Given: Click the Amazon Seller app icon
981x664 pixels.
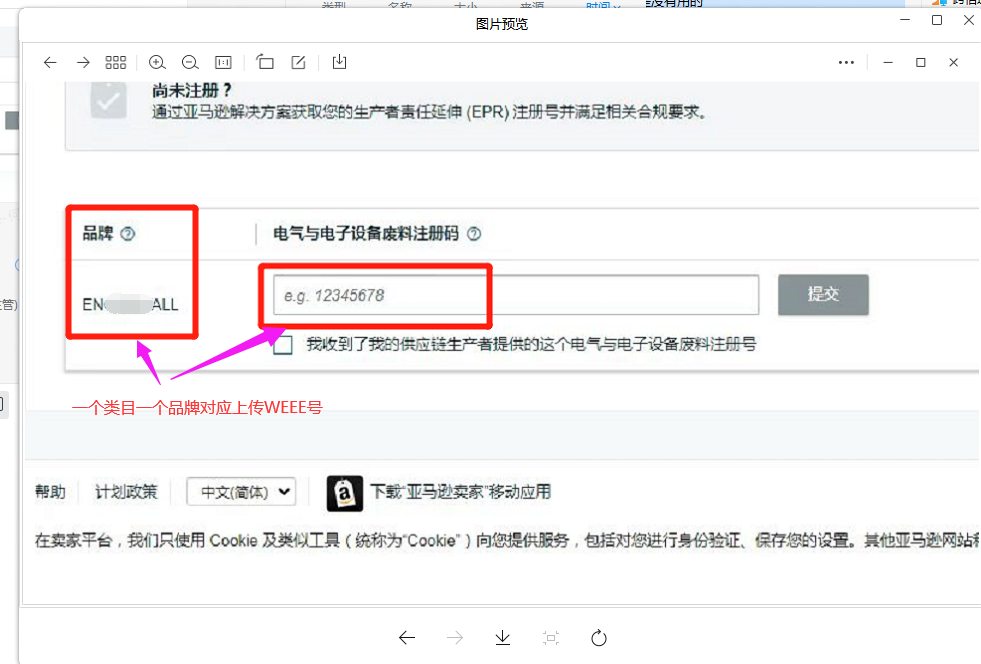Looking at the screenshot, I should [x=345, y=494].
